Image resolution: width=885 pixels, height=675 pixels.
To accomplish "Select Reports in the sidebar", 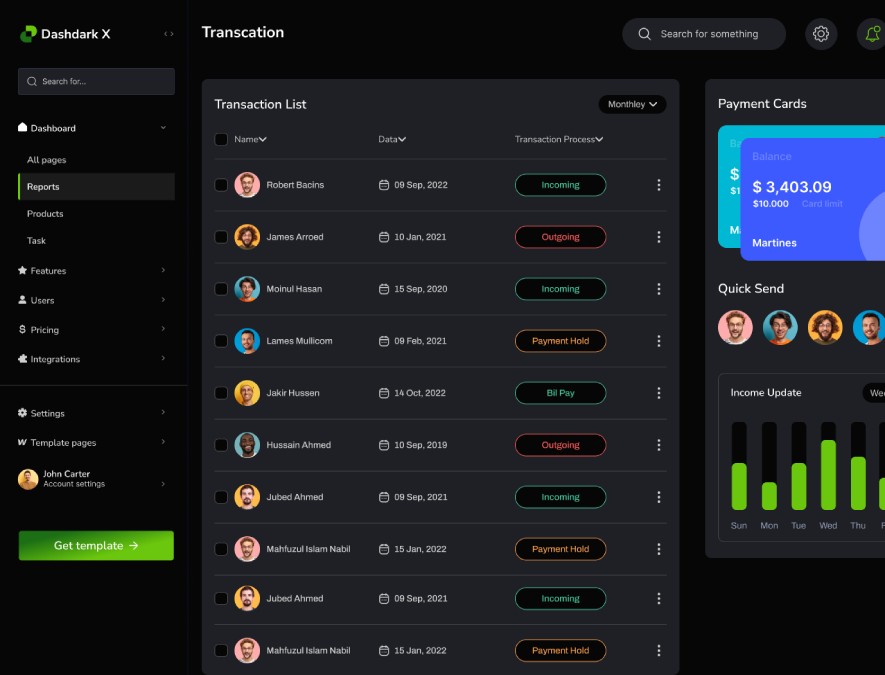I will click(x=97, y=187).
